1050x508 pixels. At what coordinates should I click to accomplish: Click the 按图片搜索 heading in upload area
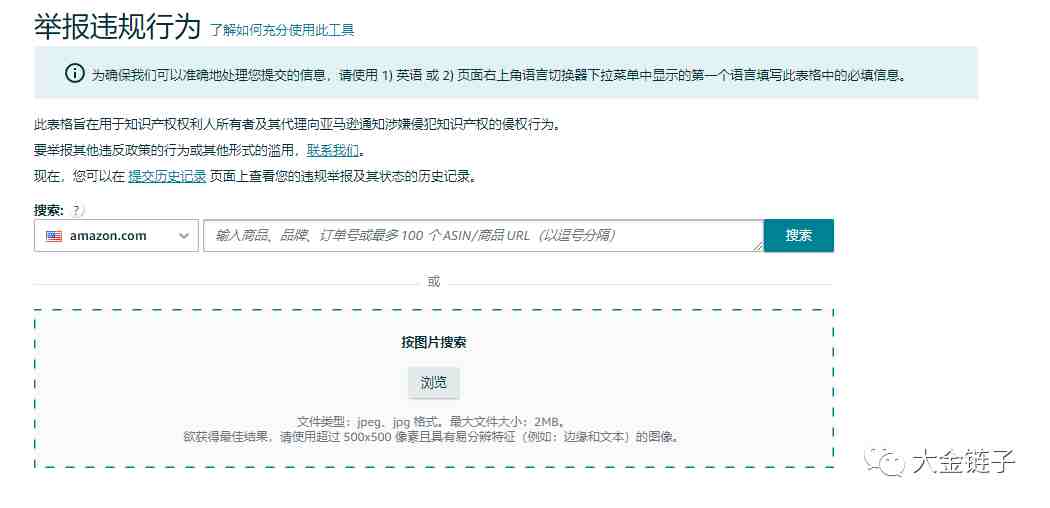(x=433, y=342)
